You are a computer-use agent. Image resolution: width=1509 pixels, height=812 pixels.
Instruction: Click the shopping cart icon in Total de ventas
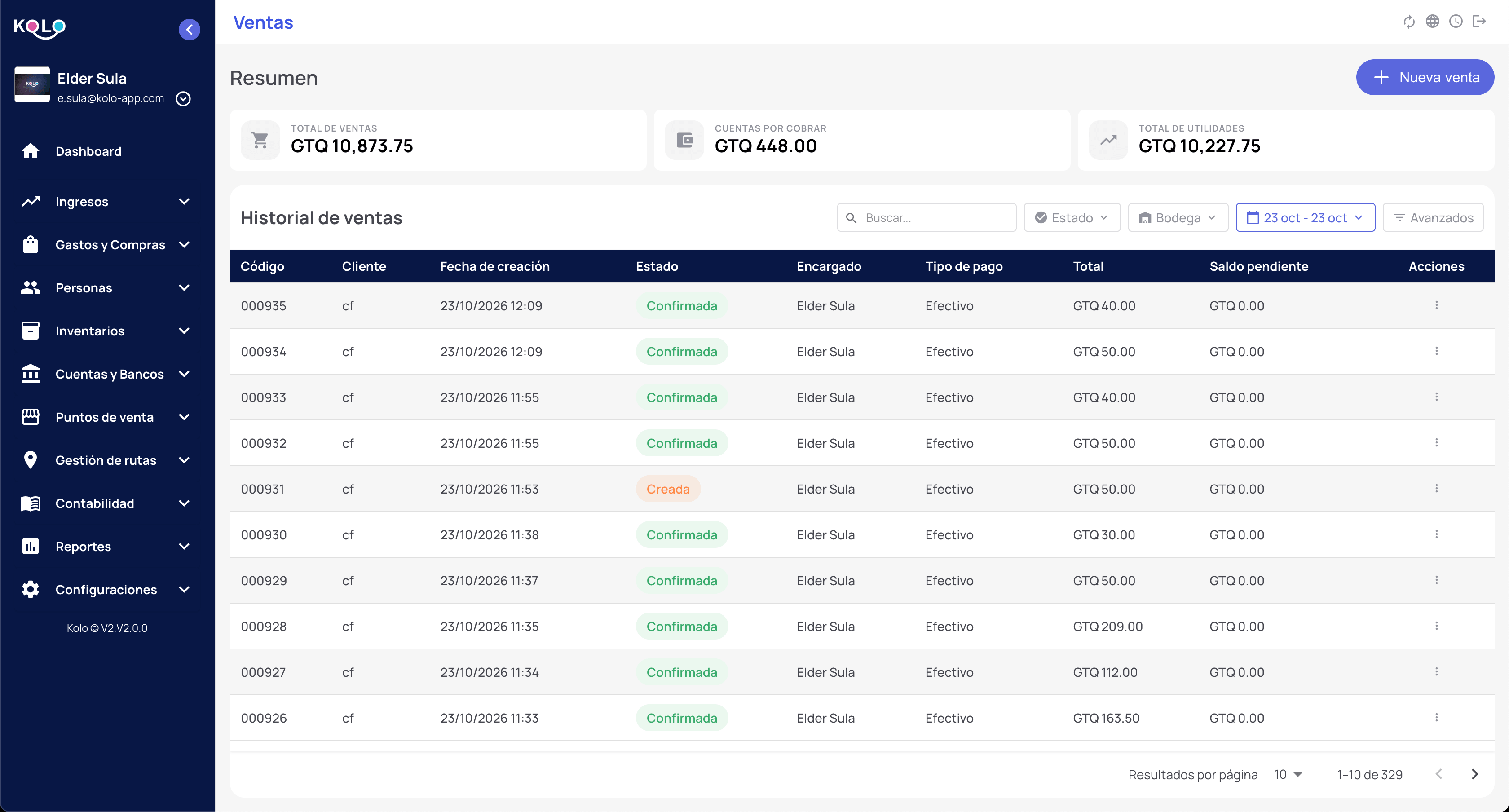pyautogui.click(x=260, y=140)
